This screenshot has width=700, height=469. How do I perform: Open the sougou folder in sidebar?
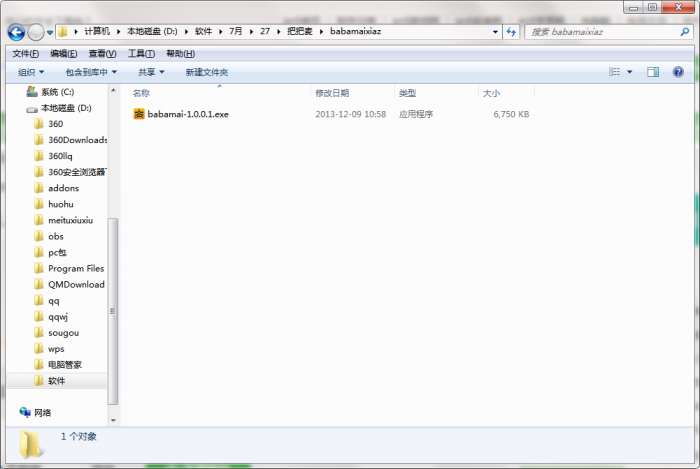click(x=57, y=333)
